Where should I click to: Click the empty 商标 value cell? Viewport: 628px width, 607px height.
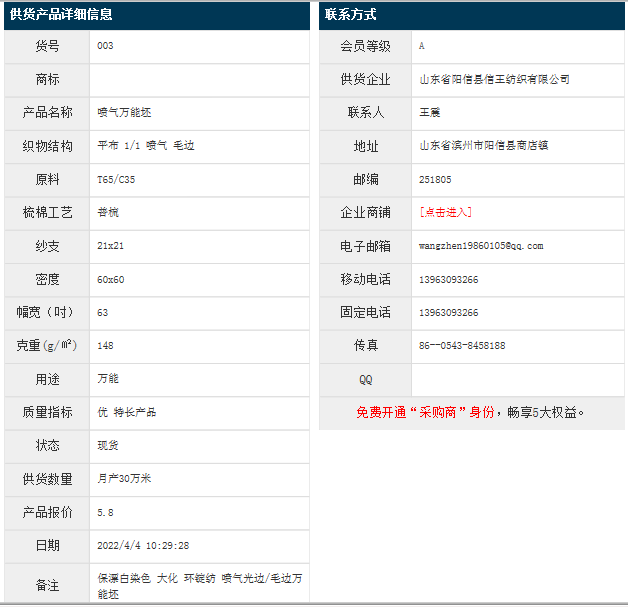199,79
